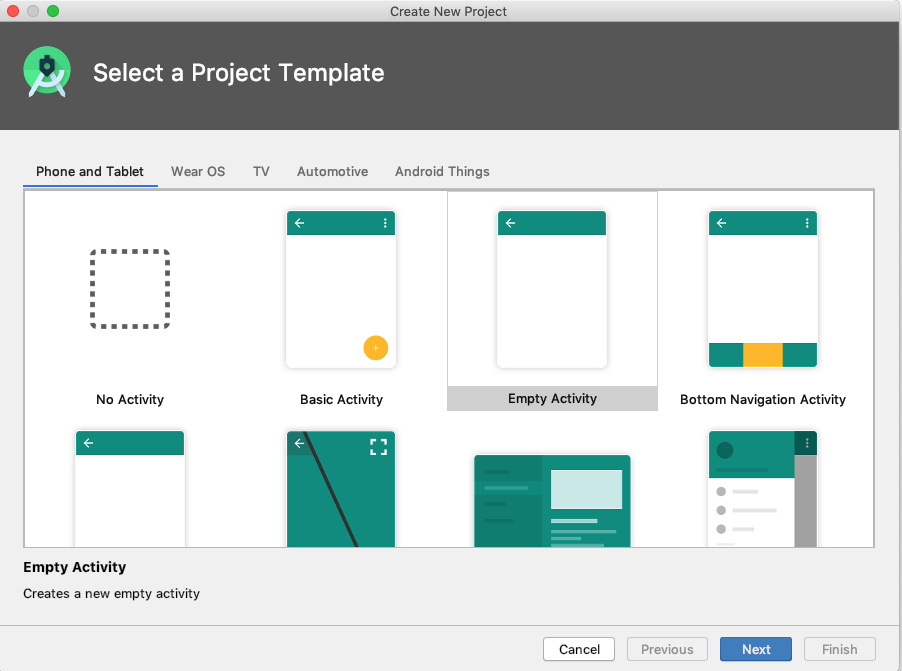The width and height of the screenshot is (902, 671).
Task: Click the overflow dots in Bottom Navigation preview
Action: [807, 223]
